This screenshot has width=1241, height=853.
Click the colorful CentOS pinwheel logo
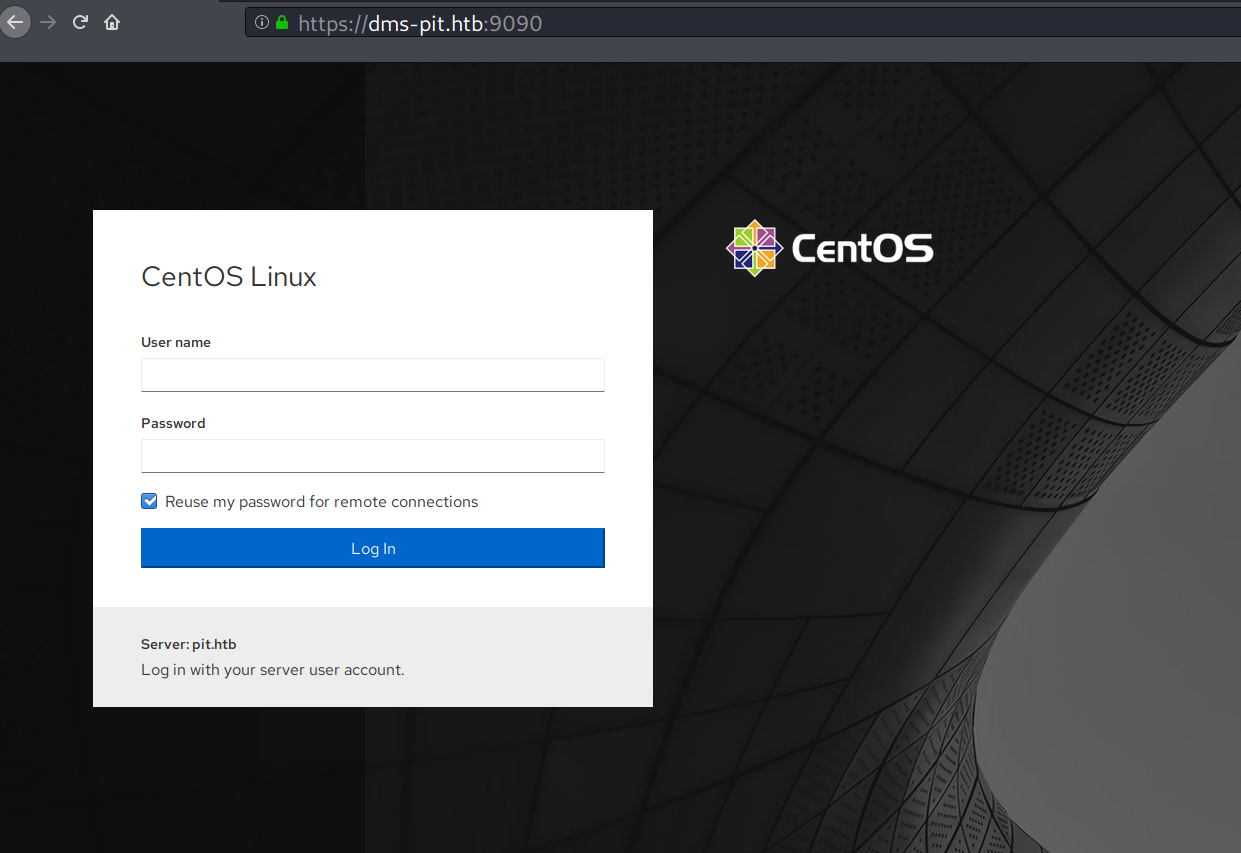pos(753,248)
